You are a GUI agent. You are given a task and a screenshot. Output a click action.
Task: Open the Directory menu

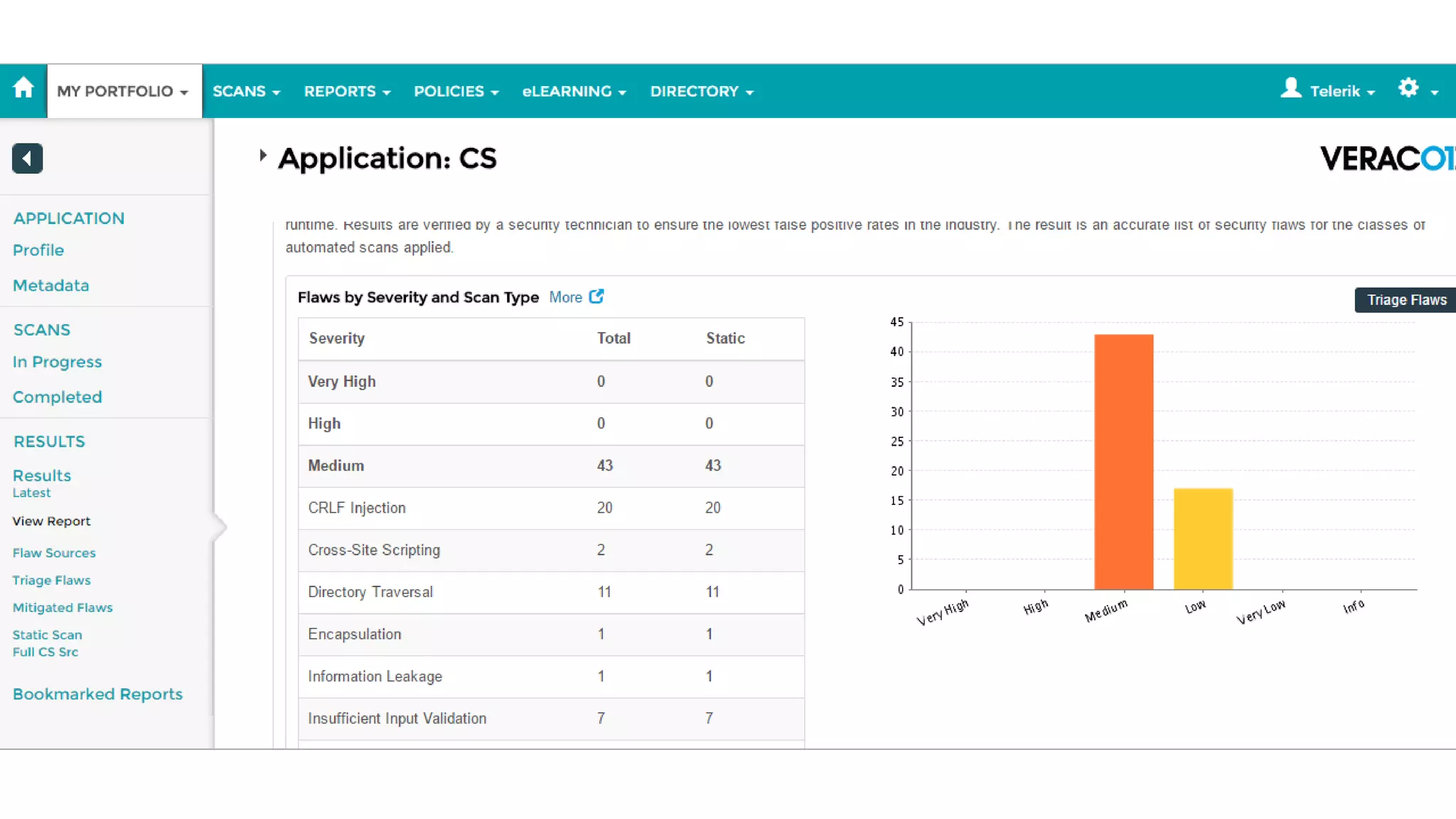point(701,92)
